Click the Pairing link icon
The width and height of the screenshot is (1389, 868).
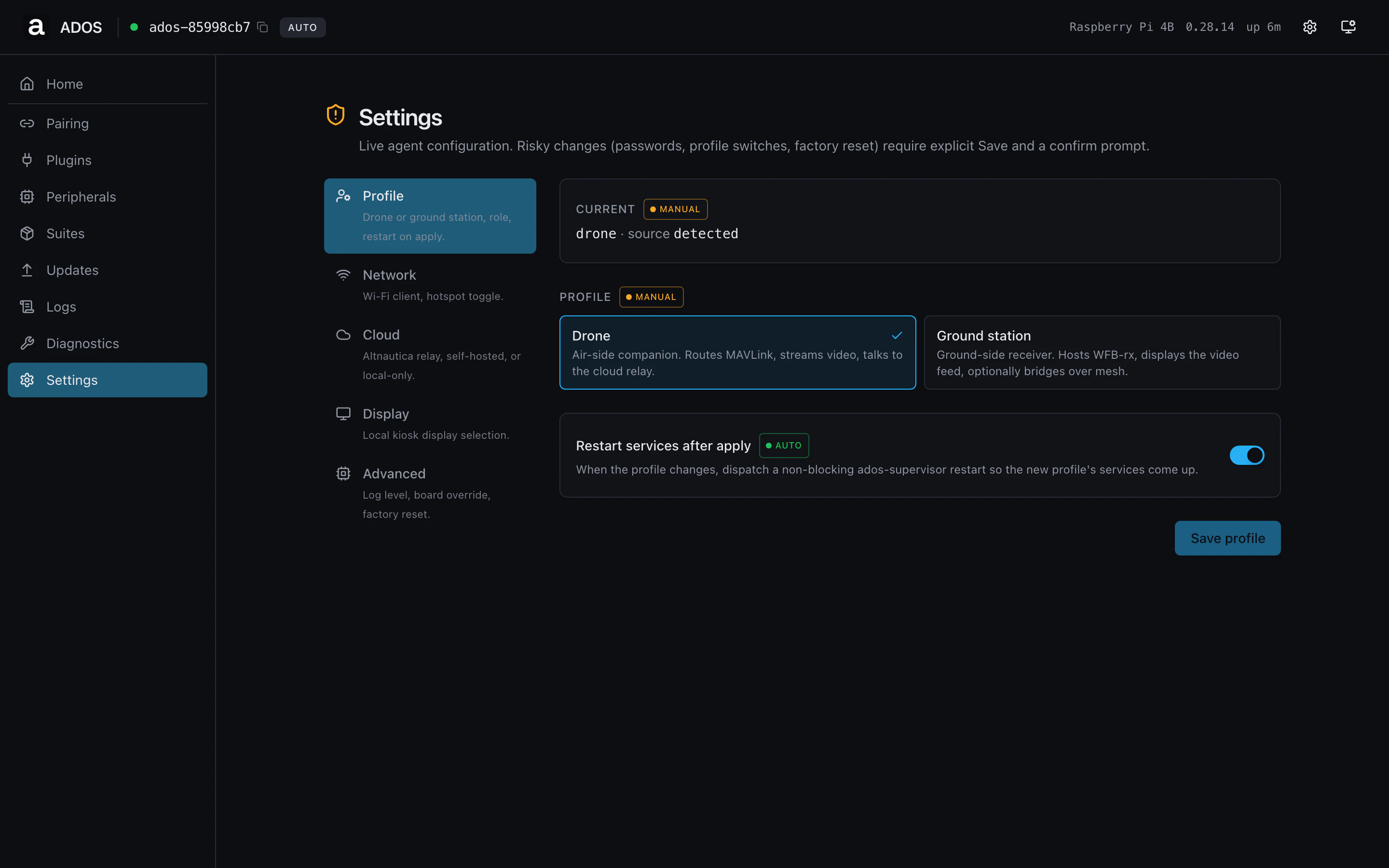(27, 123)
